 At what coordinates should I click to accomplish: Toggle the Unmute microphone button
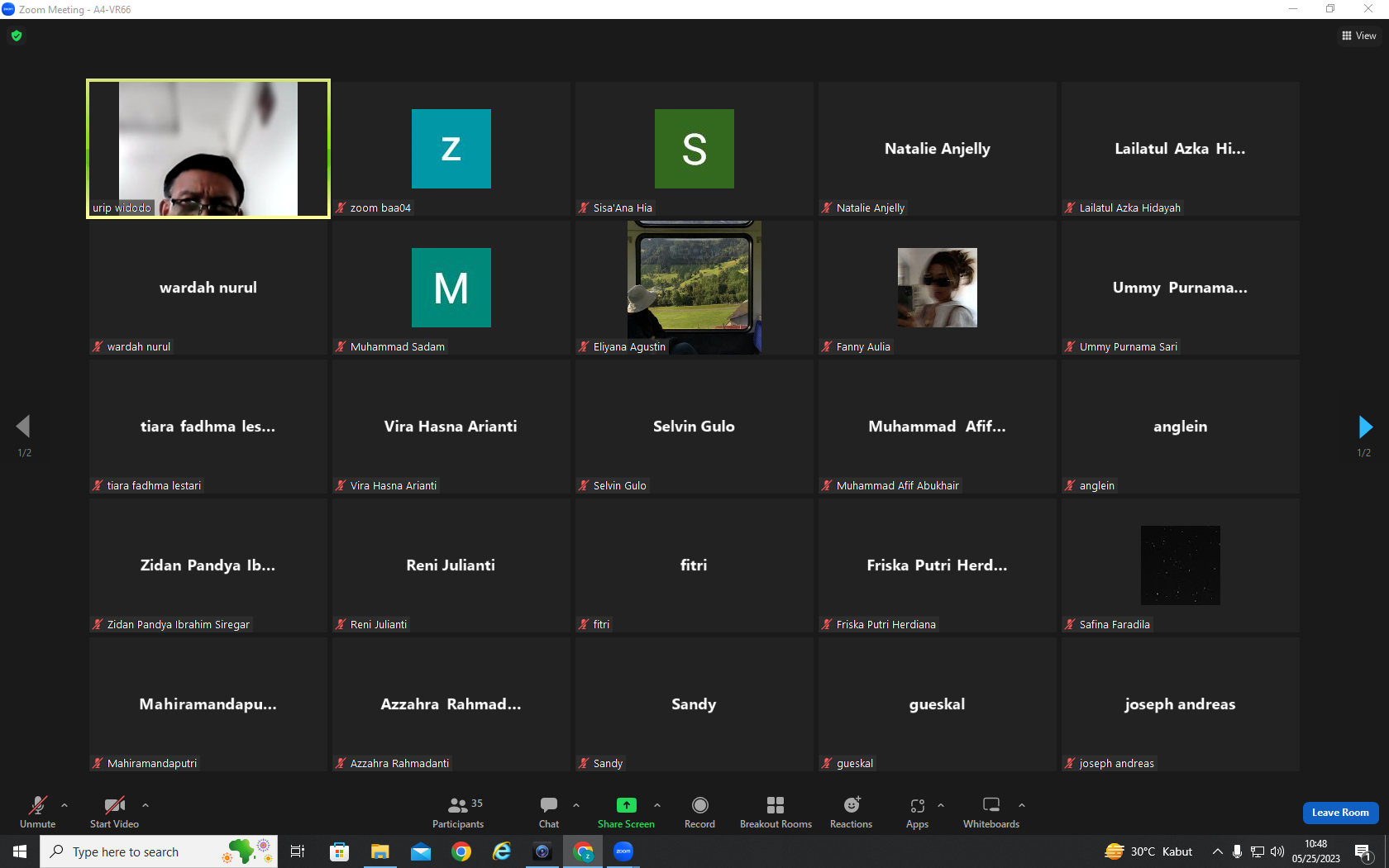click(37, 812)
